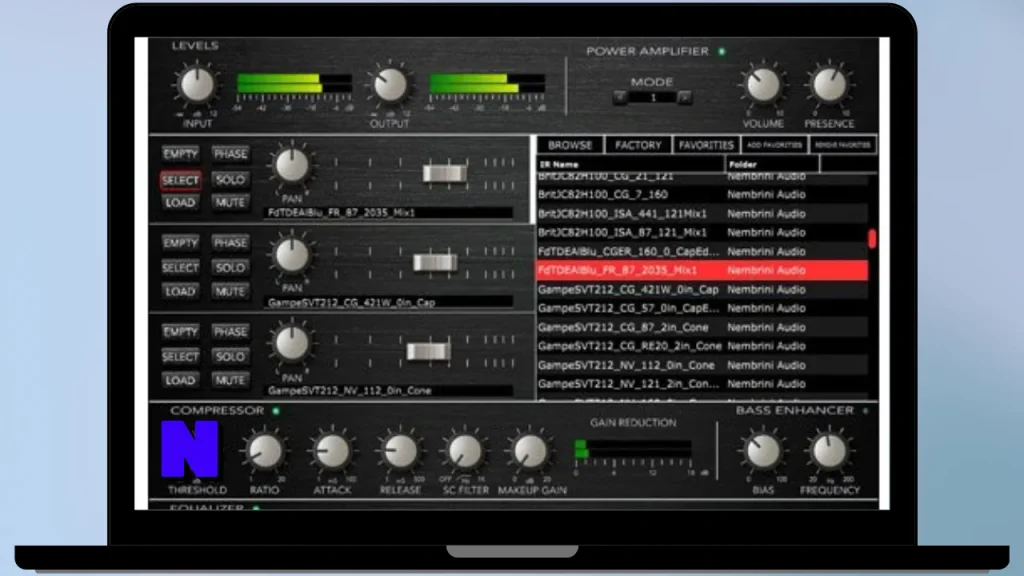The image size is (1024, 576).
Task: Click the compressor Attack knob
Action: click(x=332, y=451)
